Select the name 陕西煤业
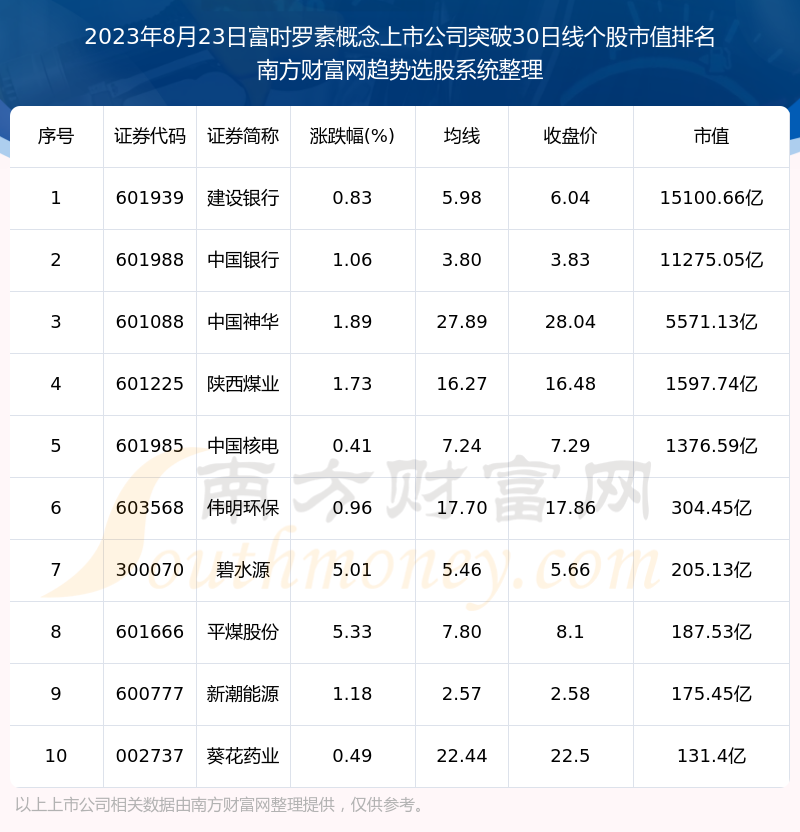 (243, 384)
